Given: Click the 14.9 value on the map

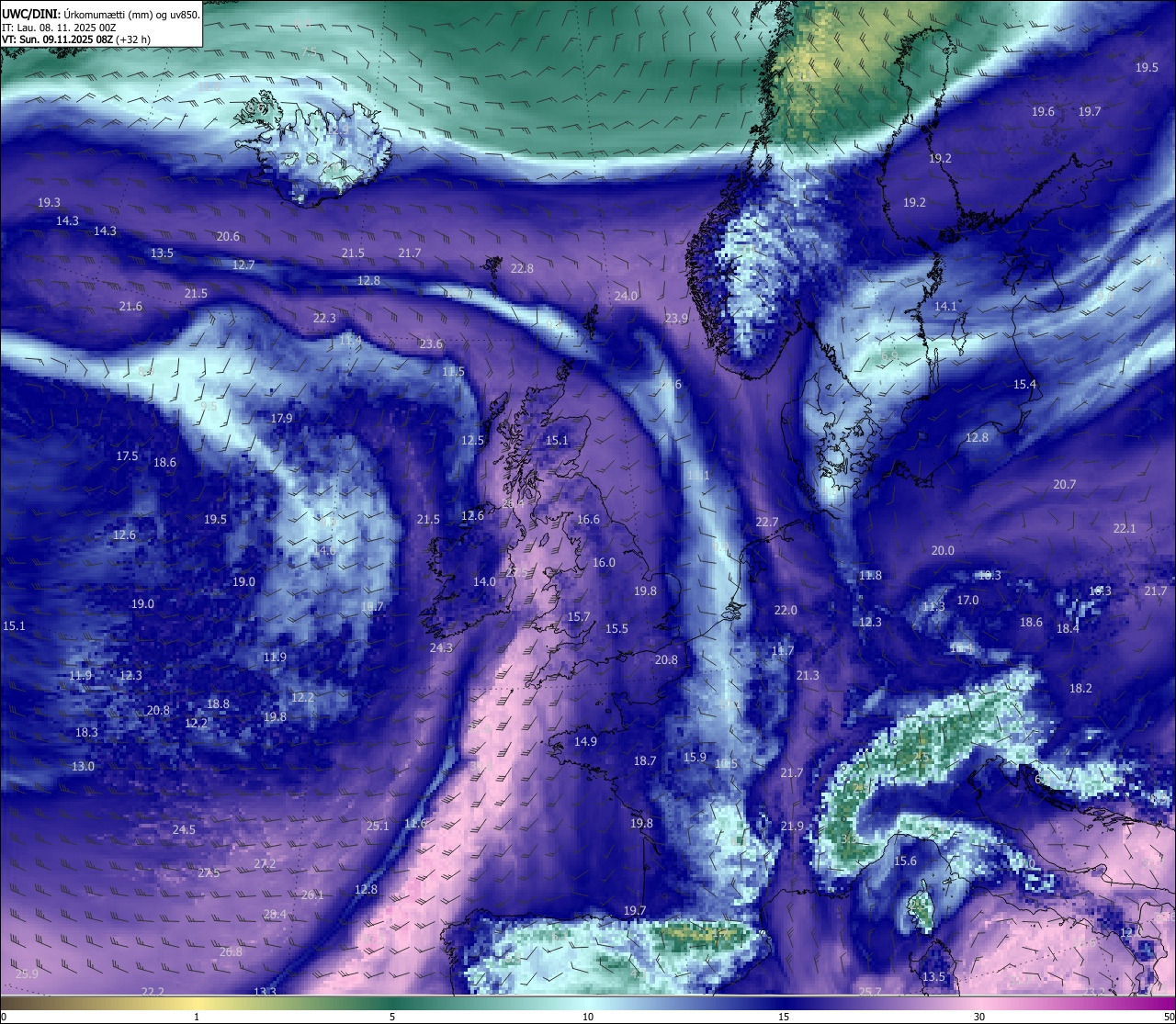Looking at the screenshot, I should (585, 742).
